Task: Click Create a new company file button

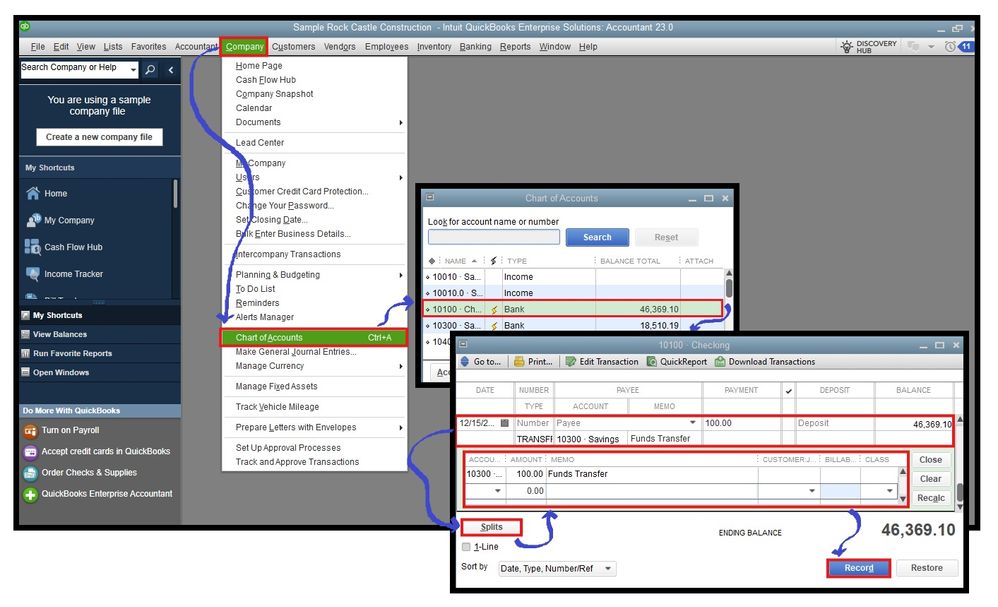Action: pyautogui.click(x=99, y=137)
